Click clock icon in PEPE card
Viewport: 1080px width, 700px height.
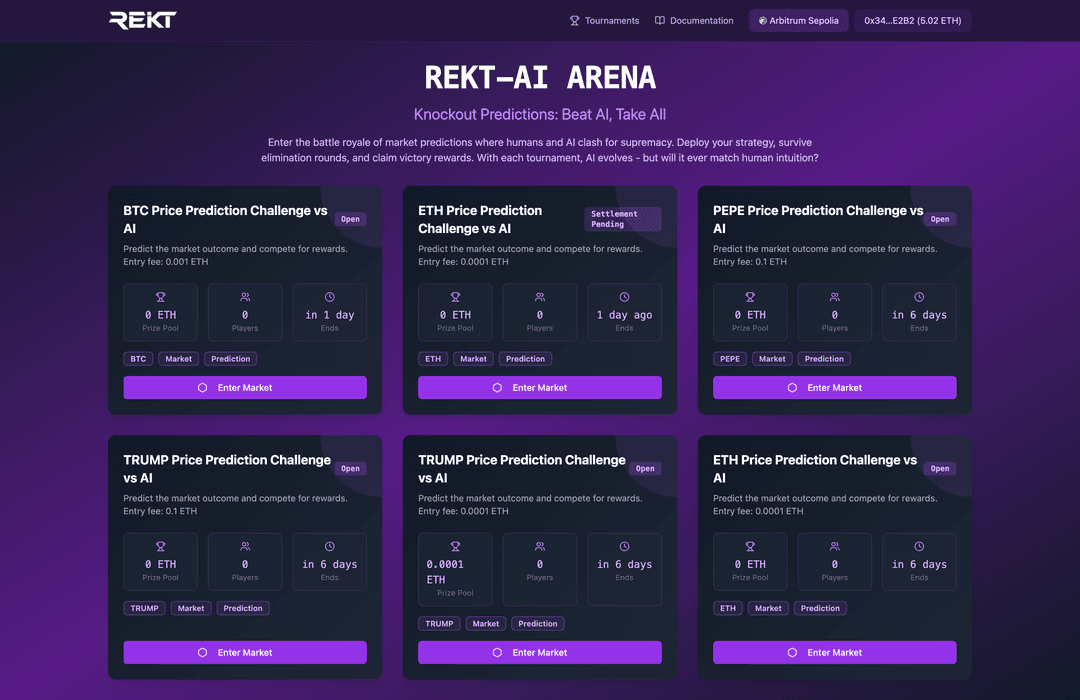click(919, 297)
